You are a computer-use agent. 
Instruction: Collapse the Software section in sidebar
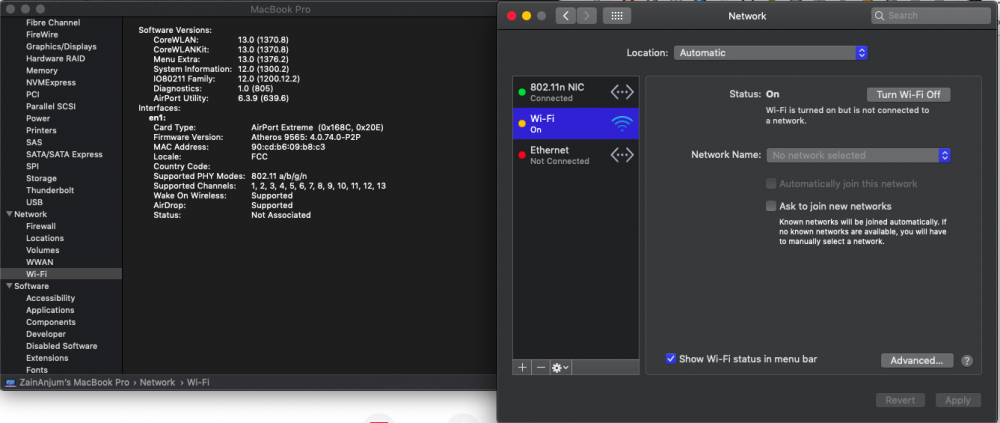[9, 286]
